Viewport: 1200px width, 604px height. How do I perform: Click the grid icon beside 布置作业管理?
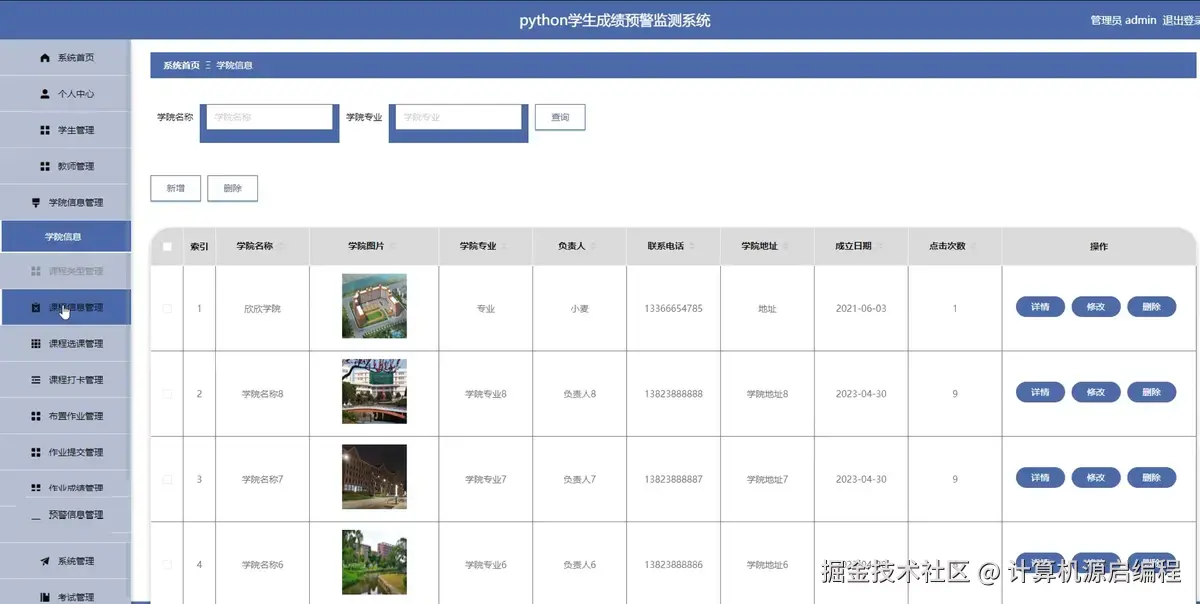(36, 416)
